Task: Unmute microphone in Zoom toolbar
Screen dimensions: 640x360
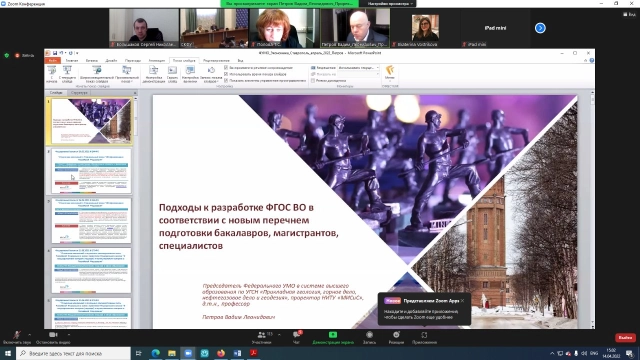Action: pos(16,337)
